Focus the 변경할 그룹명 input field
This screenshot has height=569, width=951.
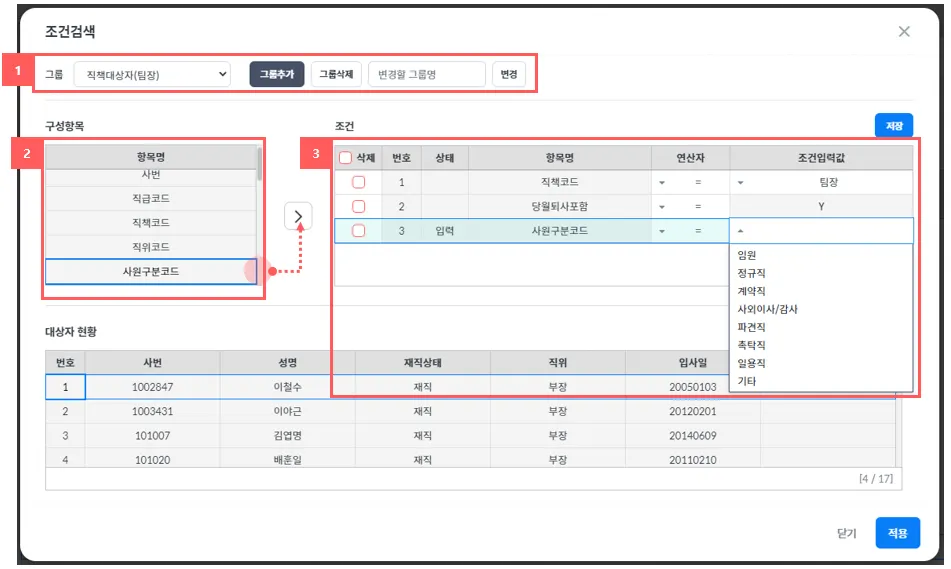pos(426,74)
